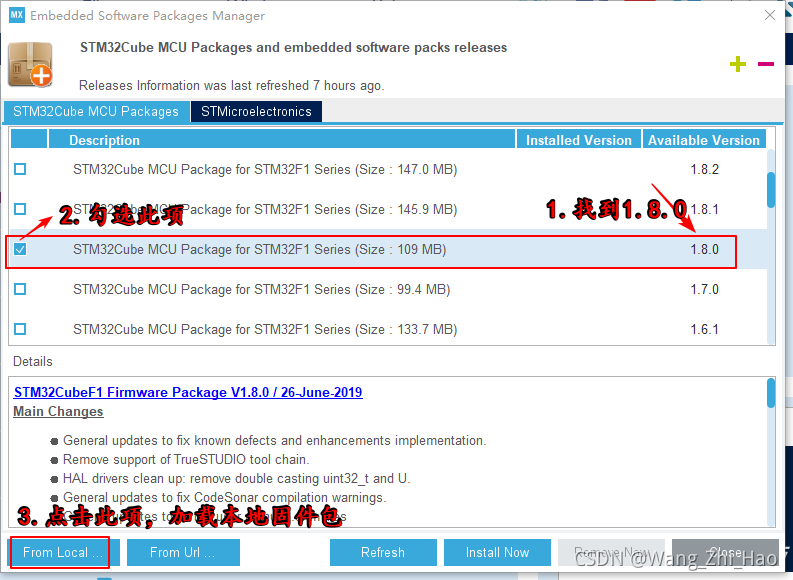Check the box for version 1.7.0 package

(x=20, y=289)
